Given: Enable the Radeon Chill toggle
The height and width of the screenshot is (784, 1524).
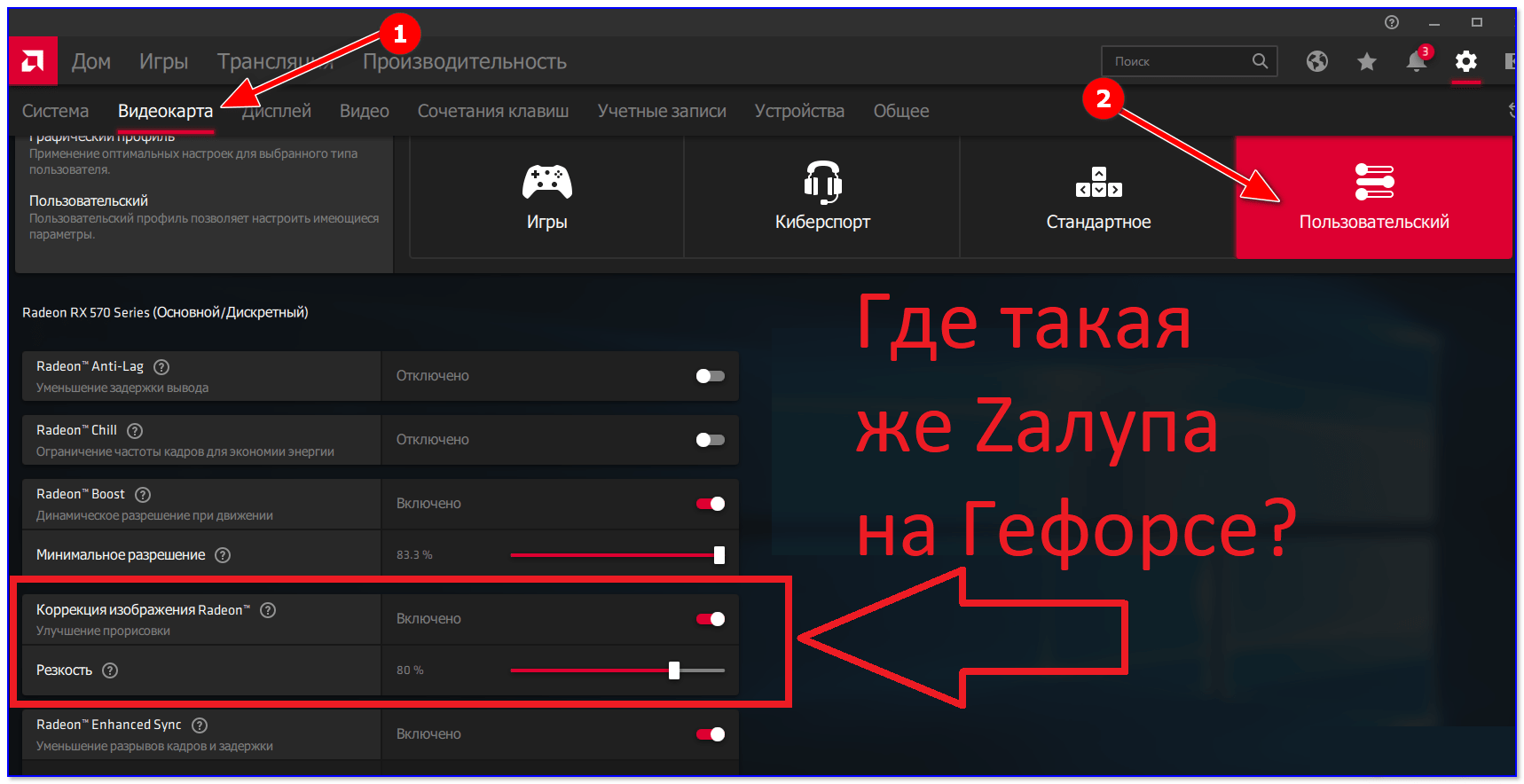Looking at the screenshot, I should click(711, 440).
